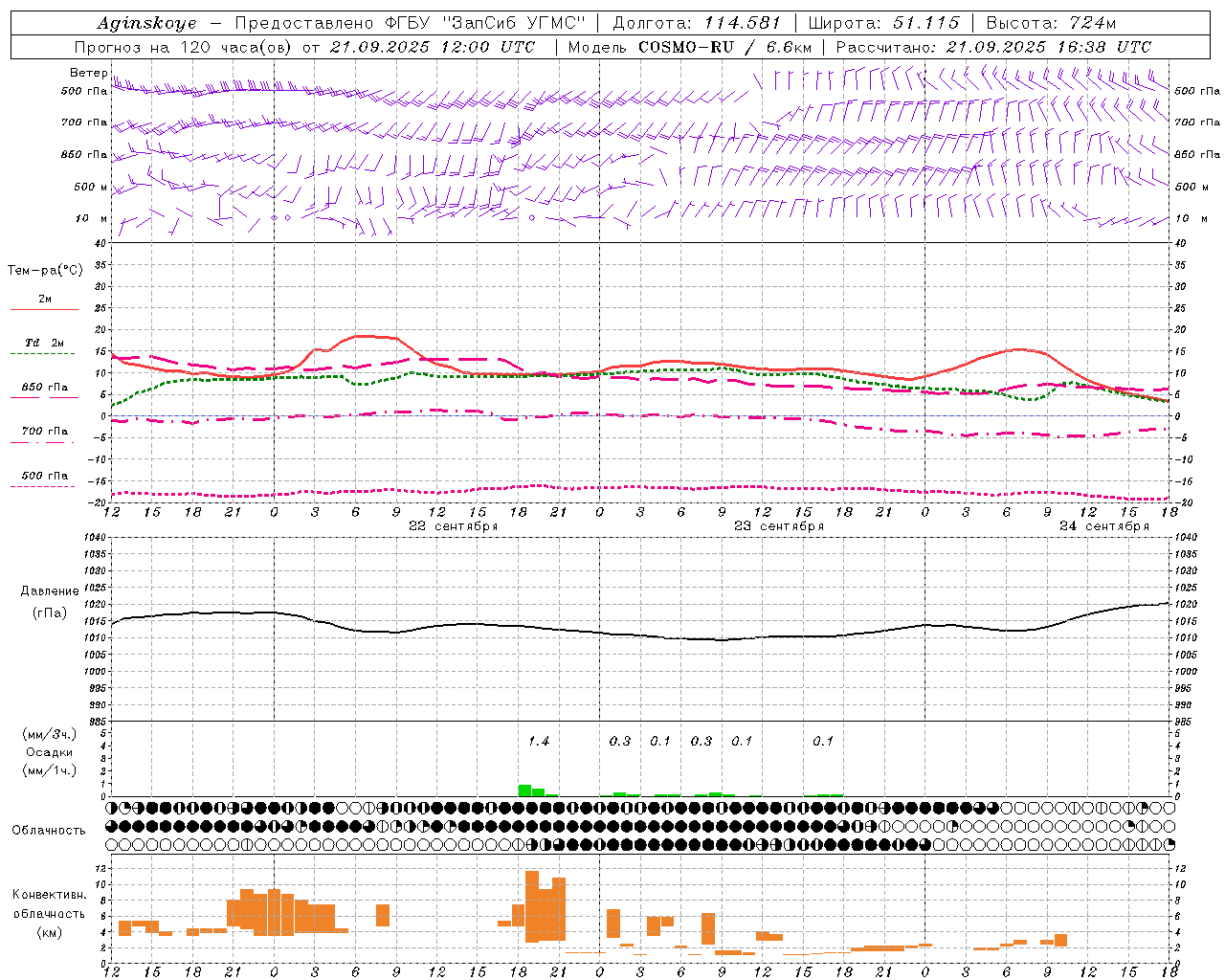Viewport: 1225px width, 980px height.
Task: Click the 'Td 2м' dew point legend
Action: click(x=44, y=343)
